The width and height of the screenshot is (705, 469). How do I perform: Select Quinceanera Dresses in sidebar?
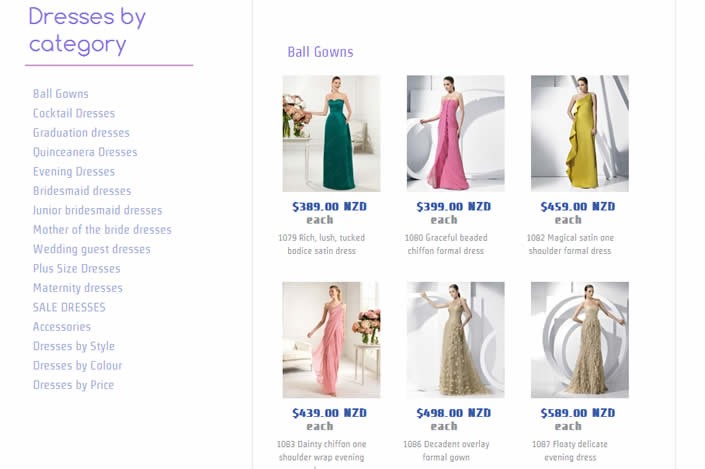[85, 152]
